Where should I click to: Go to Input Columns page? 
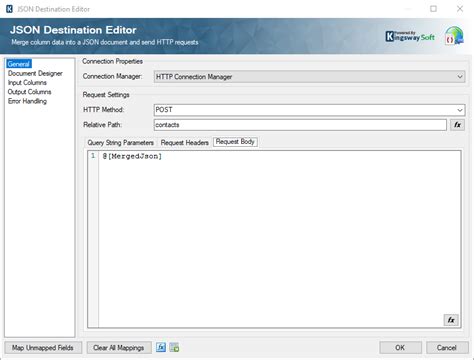[27, 83]
